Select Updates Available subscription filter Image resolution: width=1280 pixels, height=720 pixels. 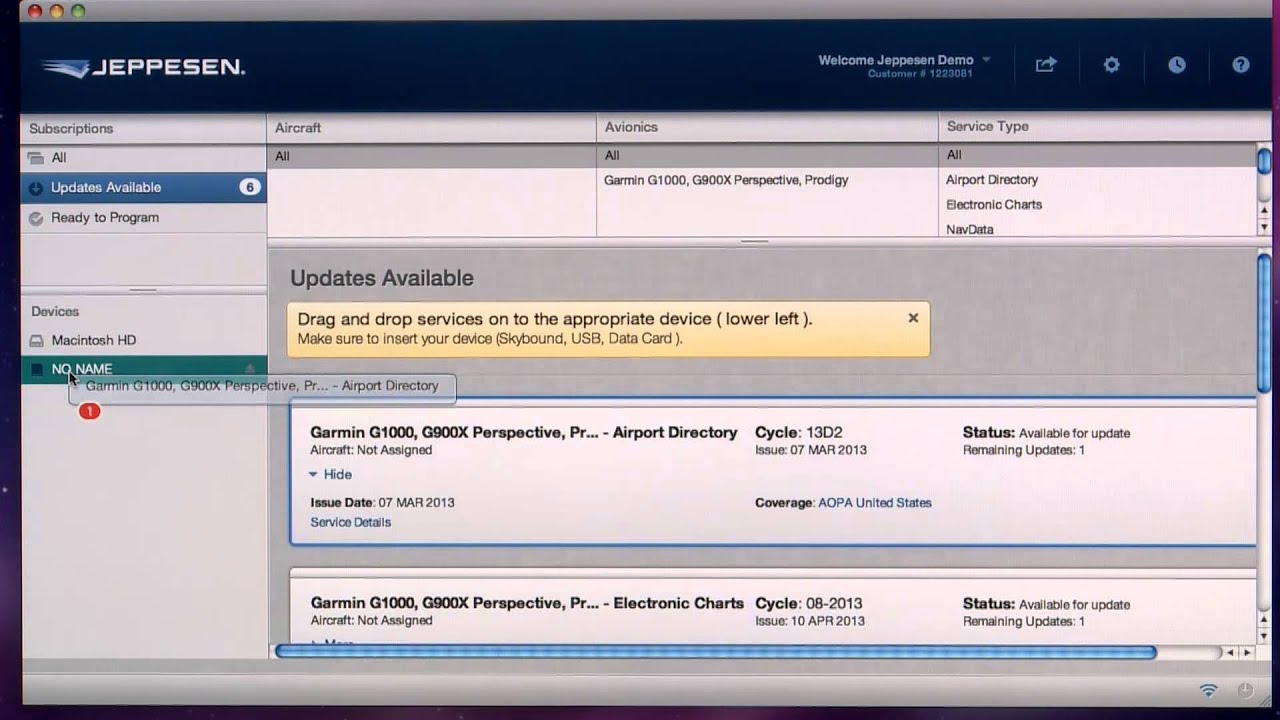143,188
